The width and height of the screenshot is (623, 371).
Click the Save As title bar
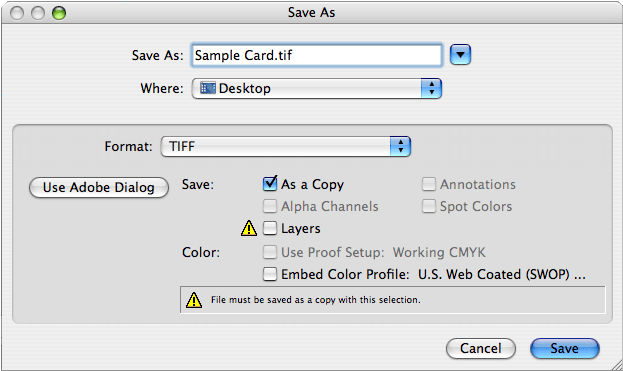point(312,12)
